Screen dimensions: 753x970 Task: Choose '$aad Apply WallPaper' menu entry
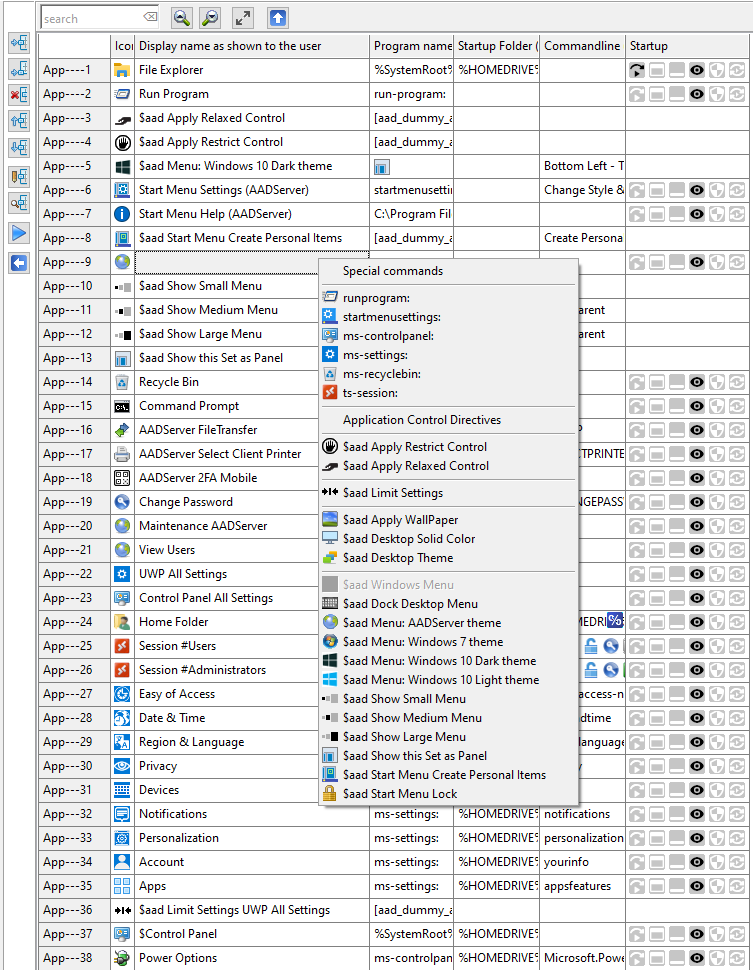(400, 520)
